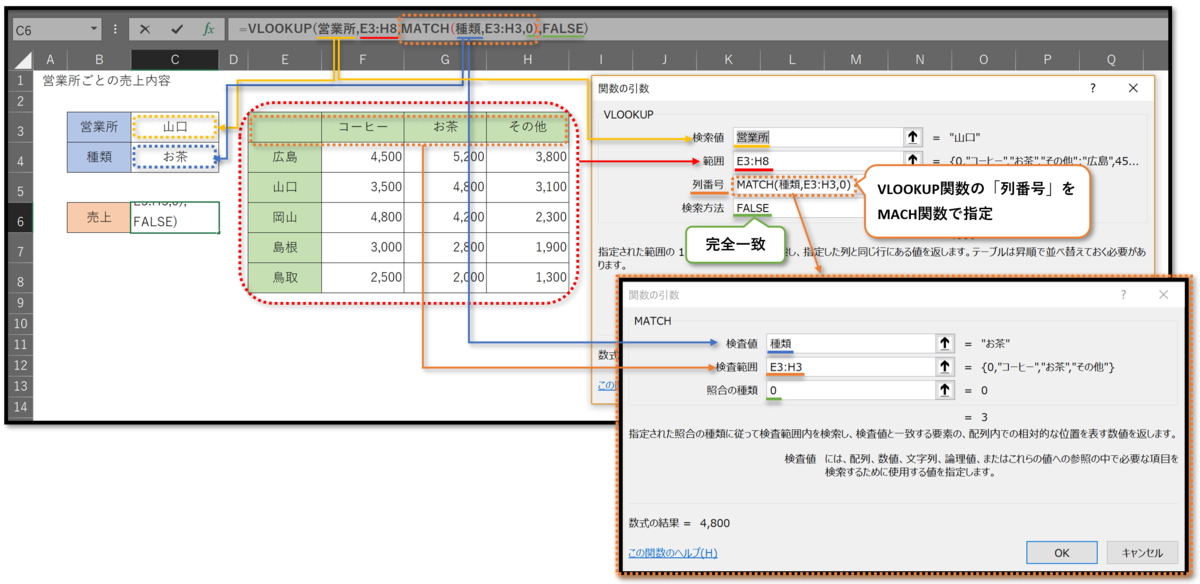
Task: Click cell with value 1,300
Action: 527,277
